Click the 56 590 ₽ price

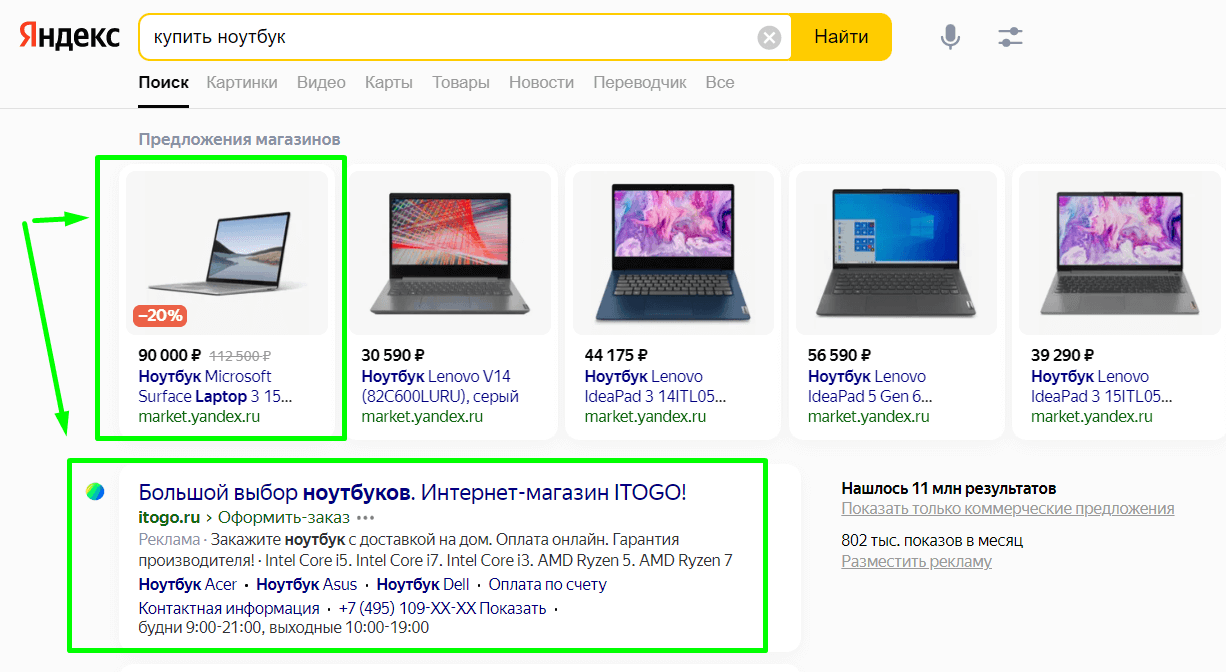click(x=840, y=354)
